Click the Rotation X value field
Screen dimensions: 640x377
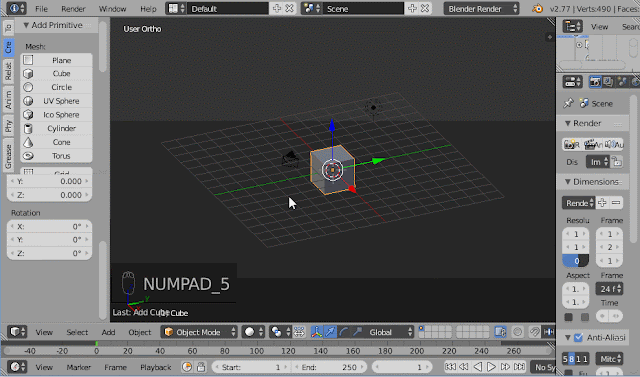(x=49, y=226)
